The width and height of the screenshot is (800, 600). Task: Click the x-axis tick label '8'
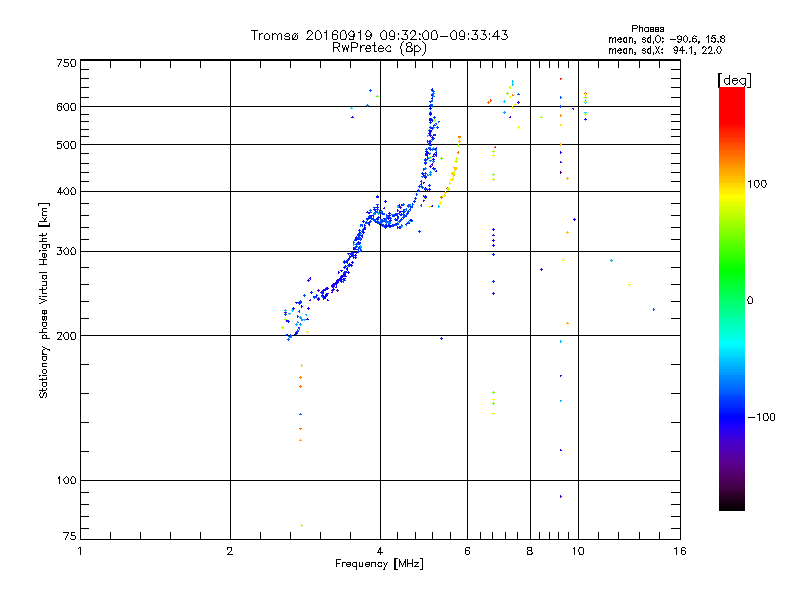click(x=530, y=551)
